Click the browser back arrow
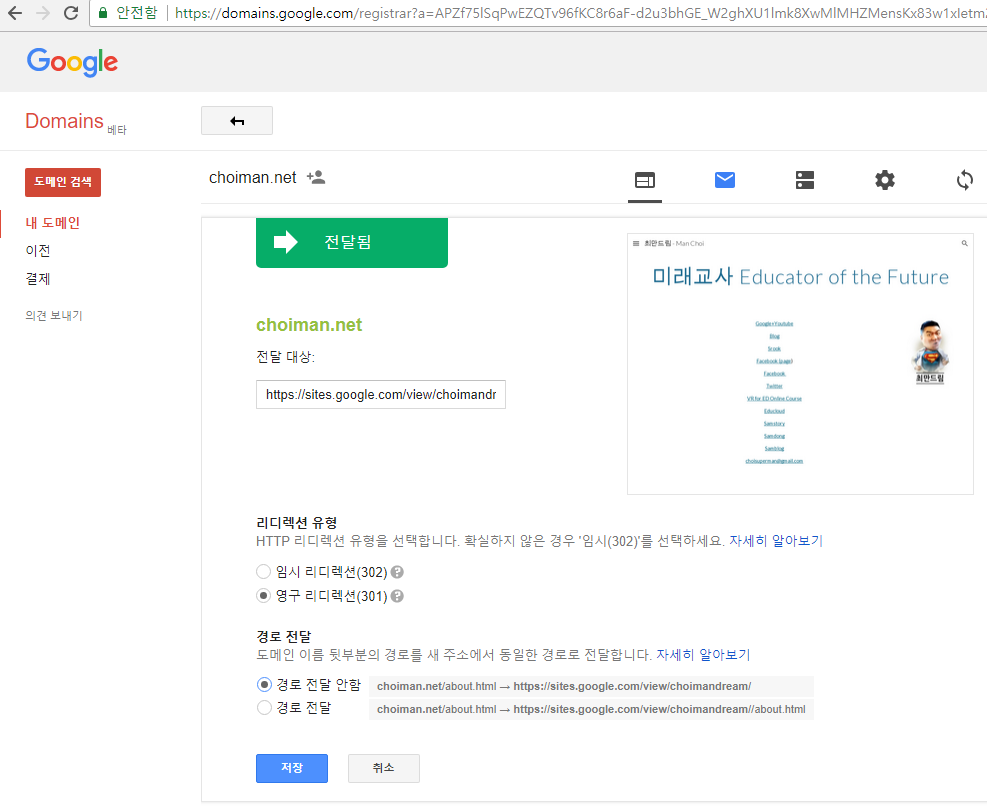 (14, 13)
